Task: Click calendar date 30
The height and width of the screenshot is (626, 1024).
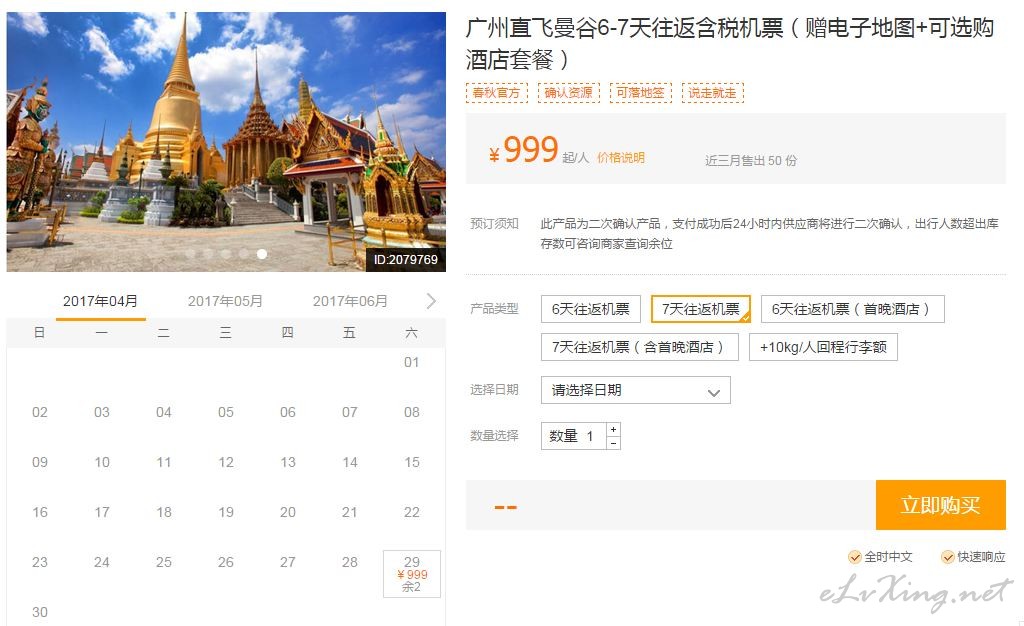Action: point(40,612)
